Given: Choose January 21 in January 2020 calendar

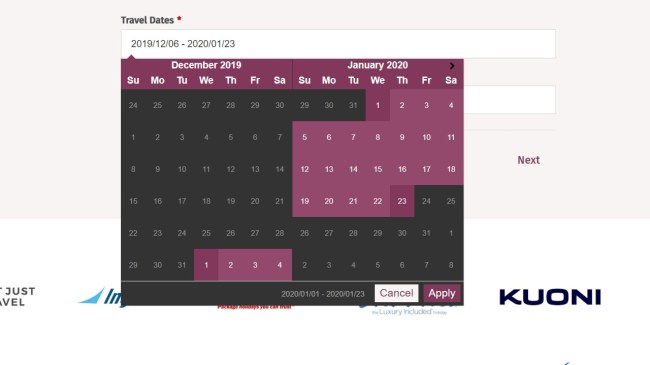Looking at the screenshot, I should coord(353,201).
